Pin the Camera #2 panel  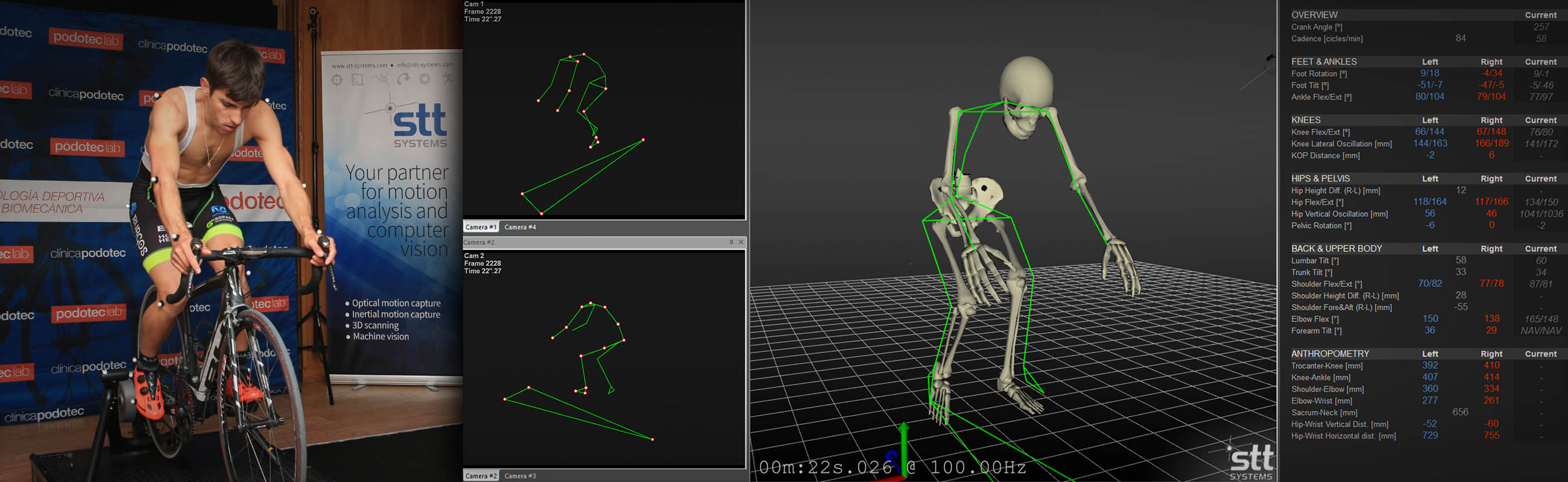[730, 242]
